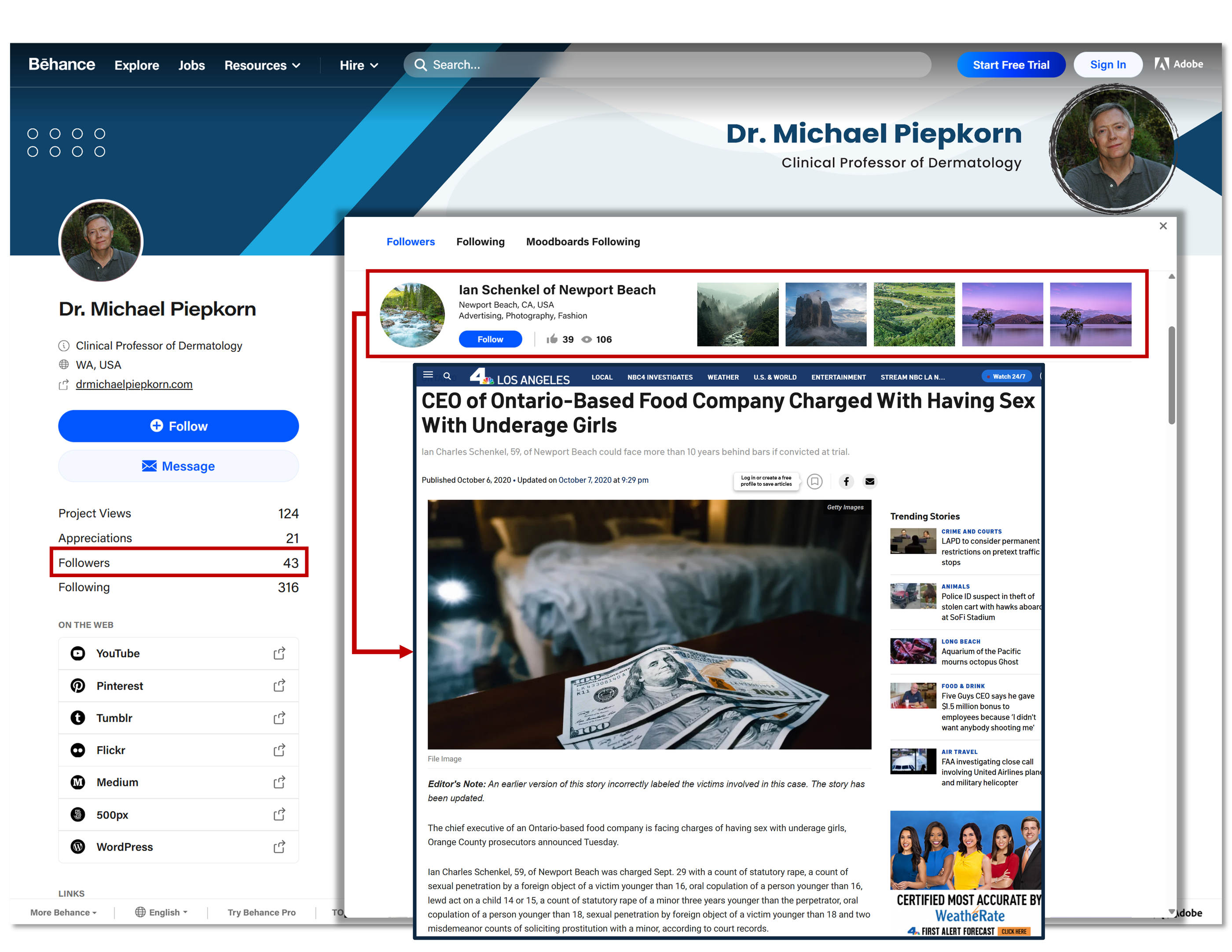Click in the Behance Search field

point(667,65)
